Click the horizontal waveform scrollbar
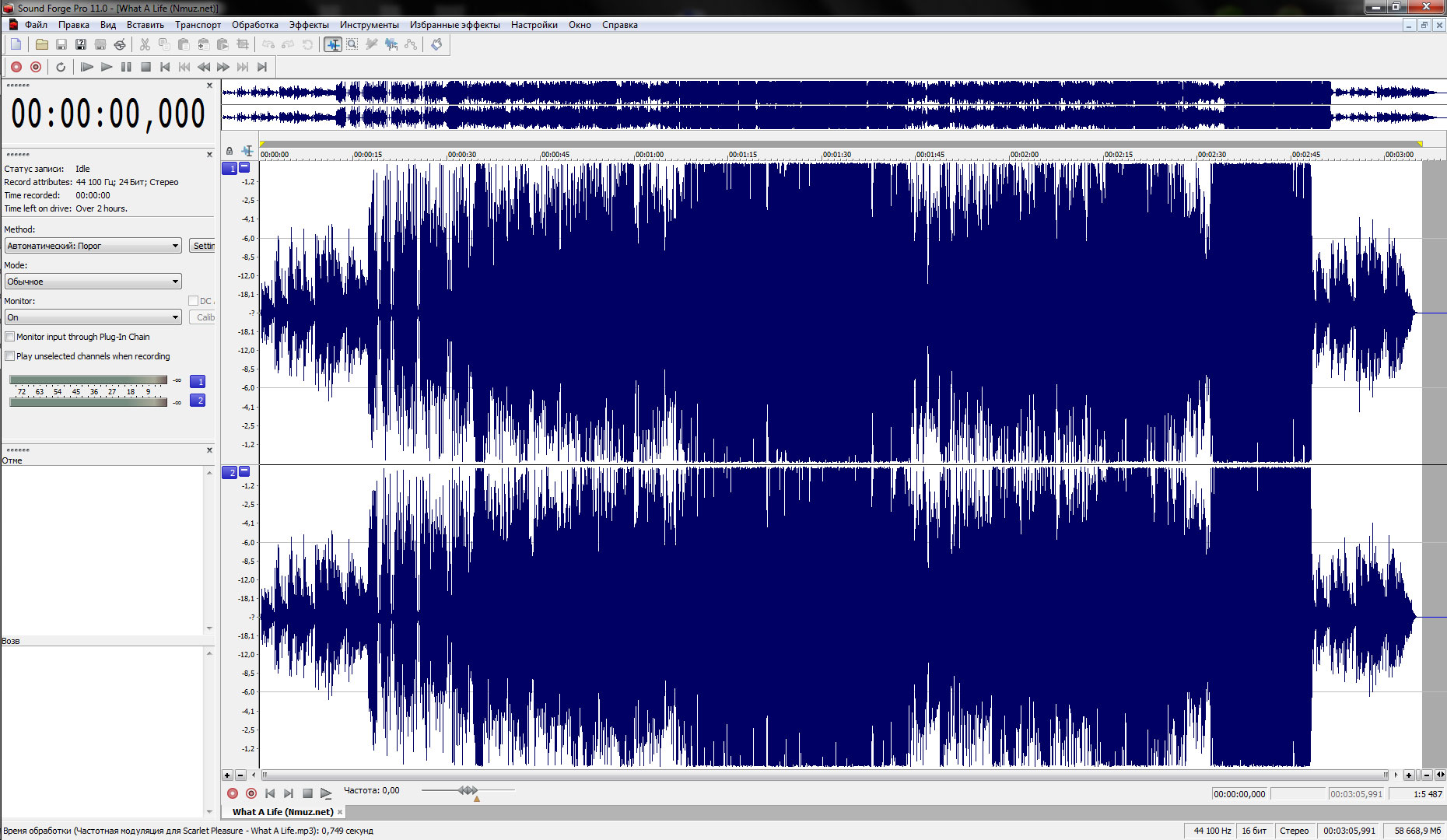The width and height of the screenshot is (1447, 840). tap(825, 775)
